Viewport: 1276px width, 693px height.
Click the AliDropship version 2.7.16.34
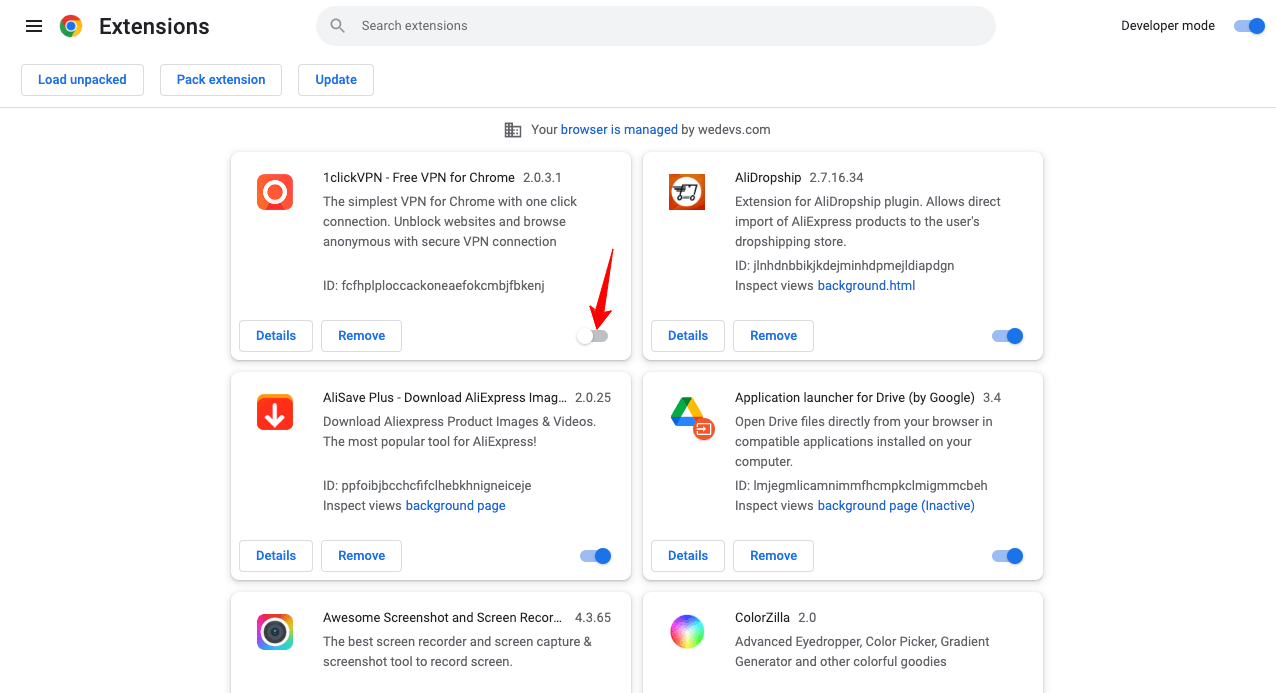(x=836, y=178)
